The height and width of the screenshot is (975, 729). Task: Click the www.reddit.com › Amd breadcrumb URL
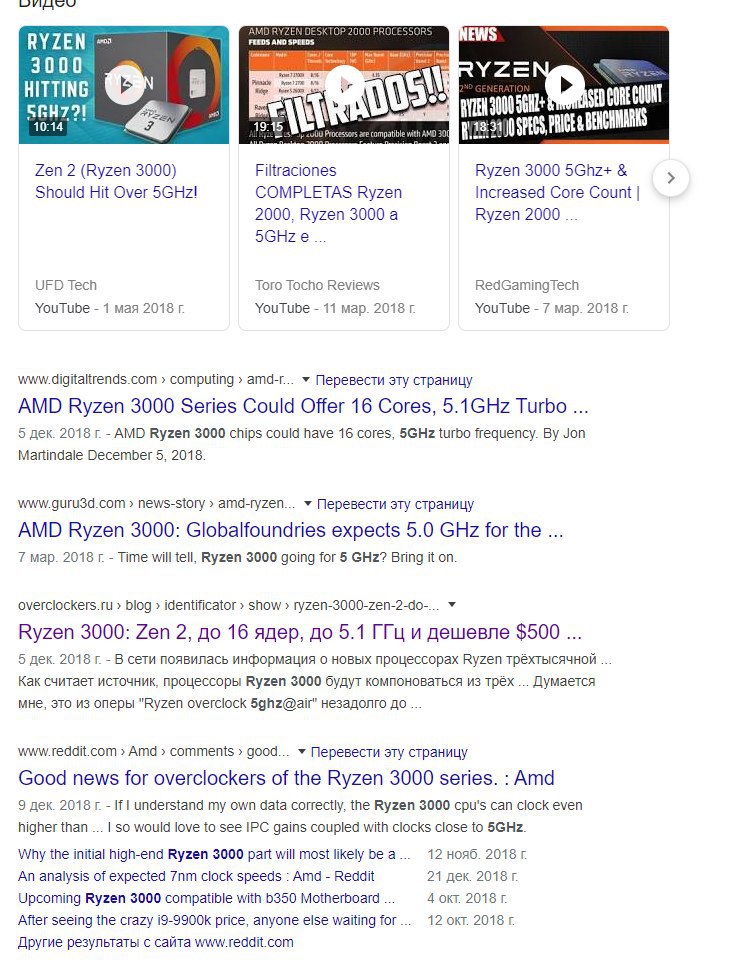pos(154,752)
